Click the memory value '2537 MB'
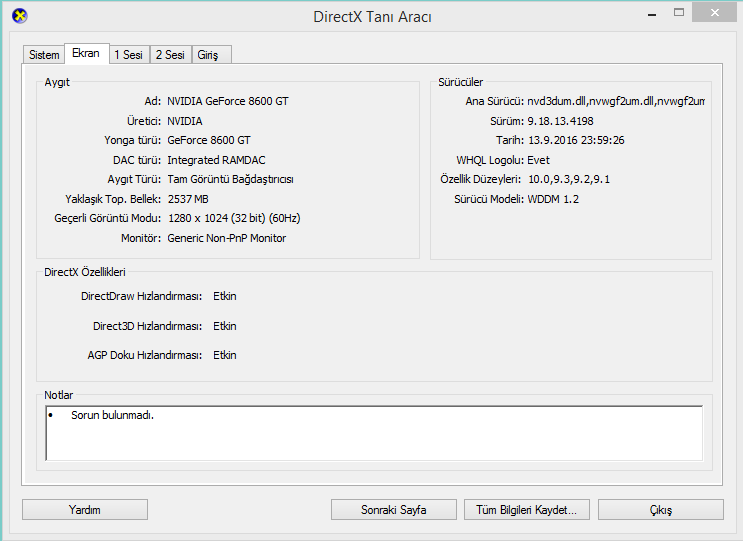743x541 pixels. click(x=188, y=199)
